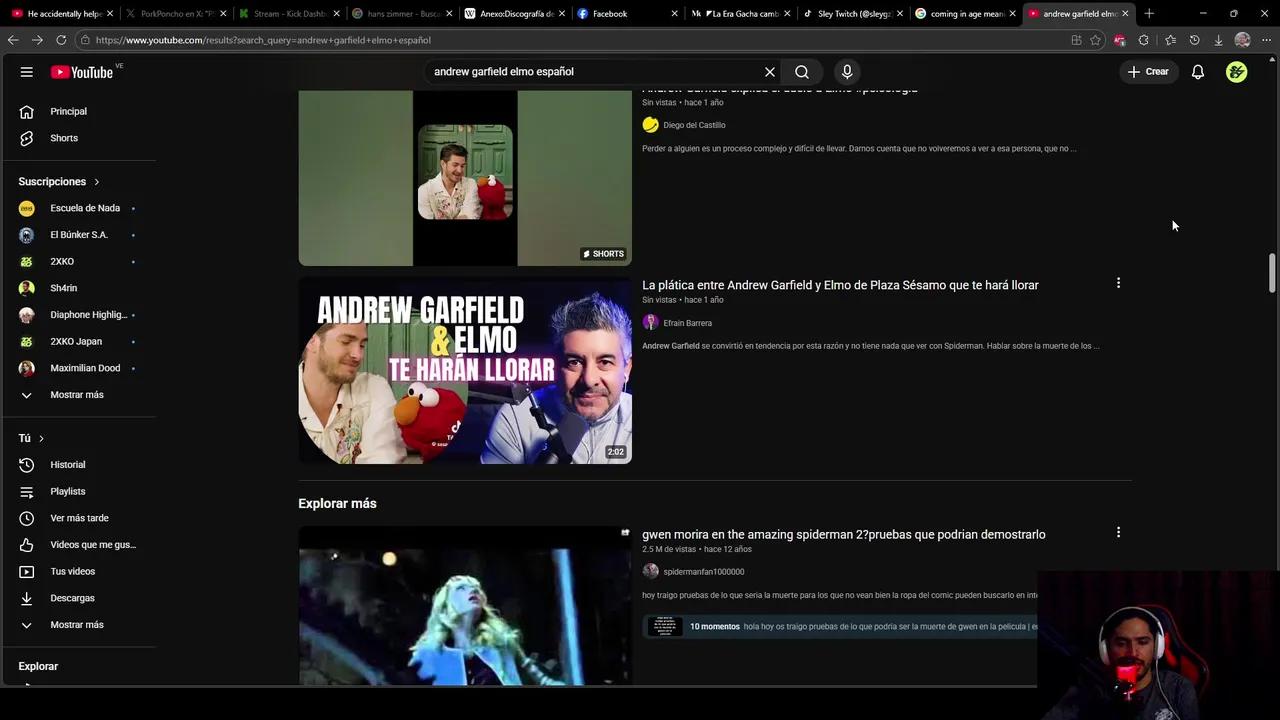Open the browser downloads icon
This screenshot has width=1280, height=720.
[x=1218, y=40]
